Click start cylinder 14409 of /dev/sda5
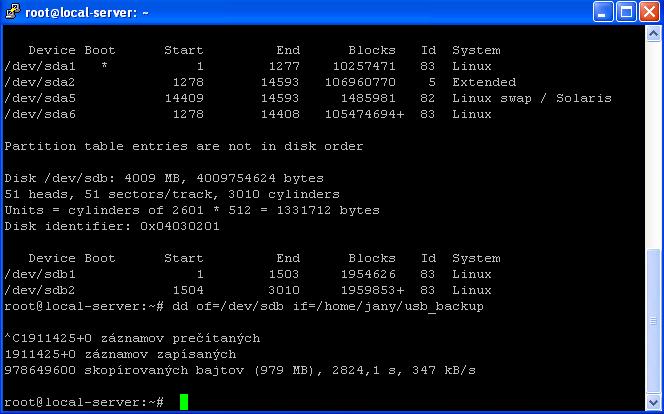664x414 pixels. pyautogui.click(x=184, y=98)
